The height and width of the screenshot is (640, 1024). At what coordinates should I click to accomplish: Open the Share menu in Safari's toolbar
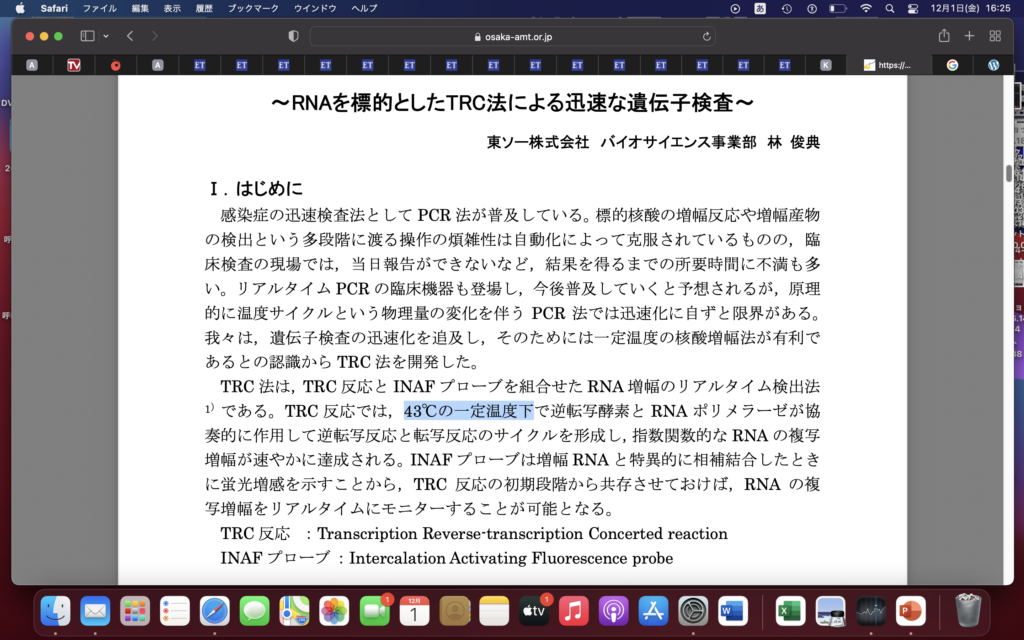coord(941,35)
